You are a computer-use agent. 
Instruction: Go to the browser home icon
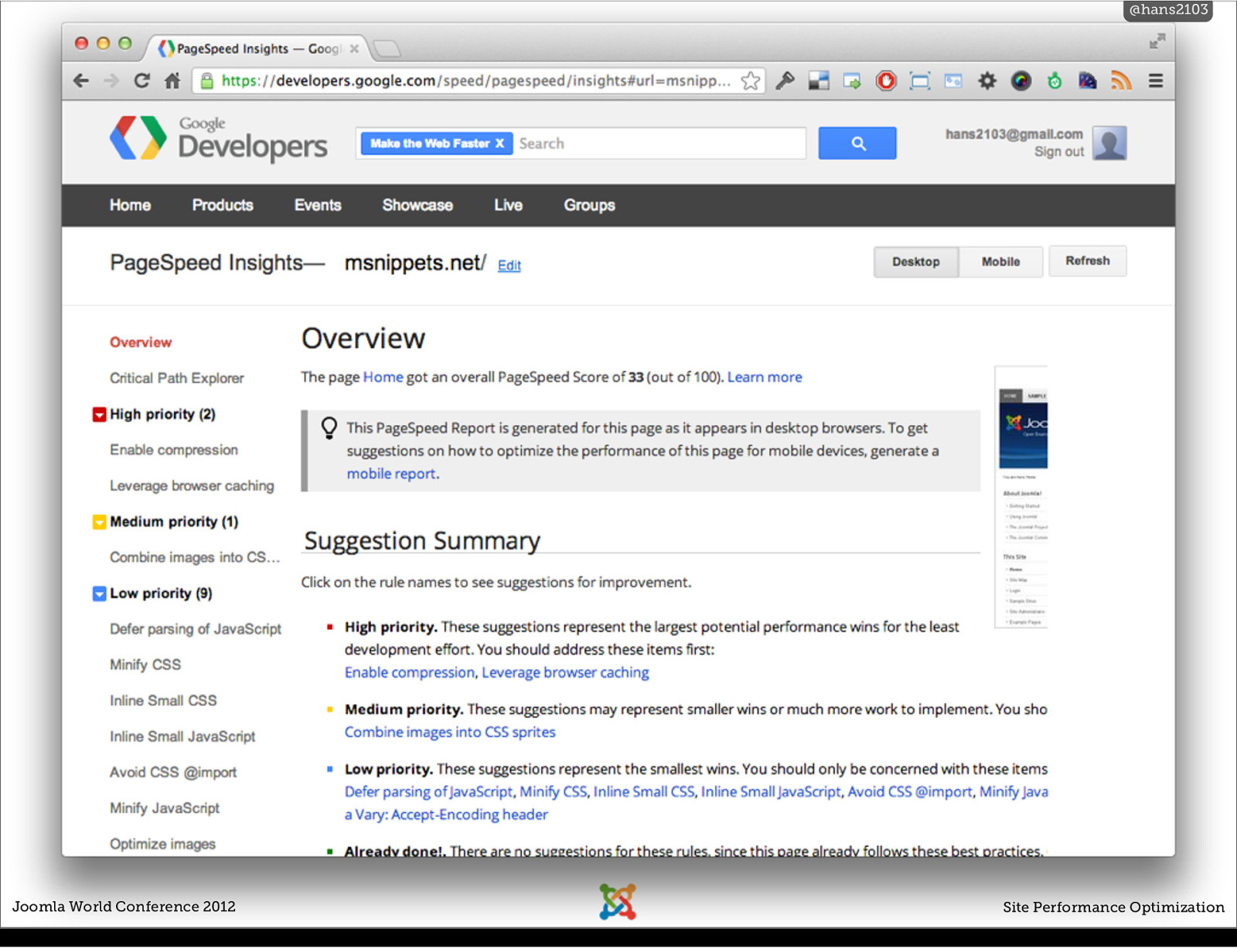tap(172, 80)
